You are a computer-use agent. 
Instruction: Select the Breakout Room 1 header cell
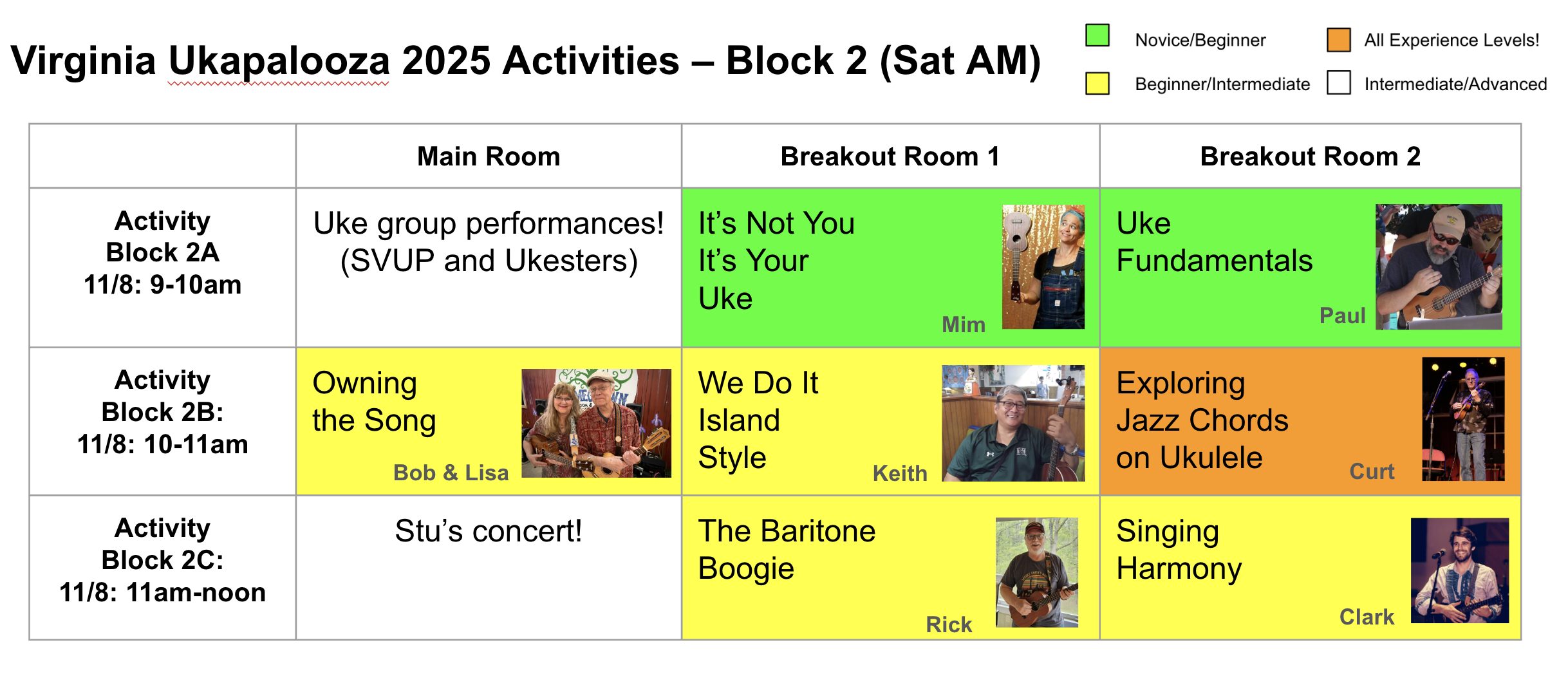[890, 156]
